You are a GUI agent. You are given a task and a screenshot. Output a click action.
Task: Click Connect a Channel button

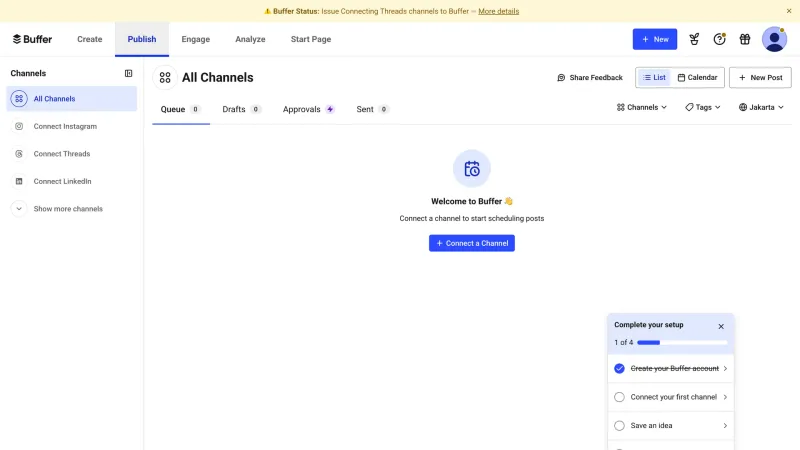click(x=472, y=243)
